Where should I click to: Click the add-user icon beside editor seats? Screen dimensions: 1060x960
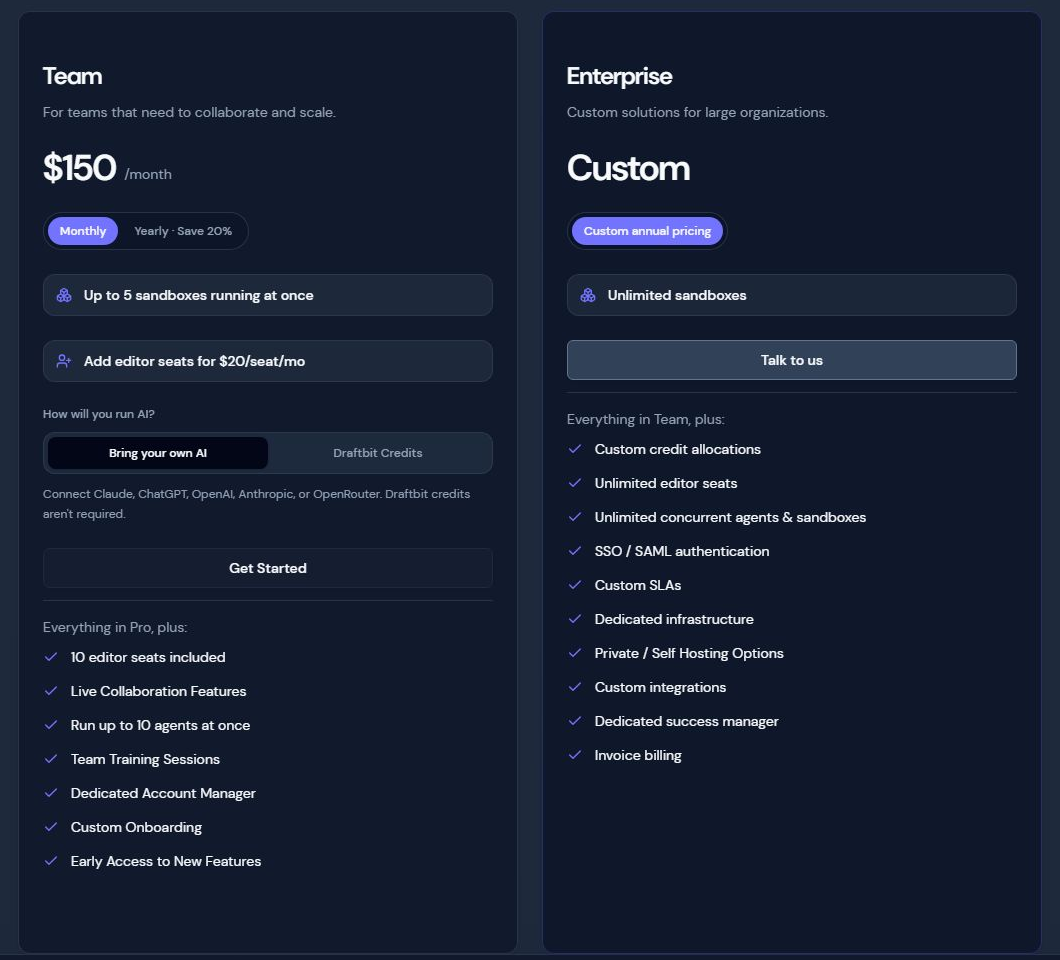click(64, 361)
